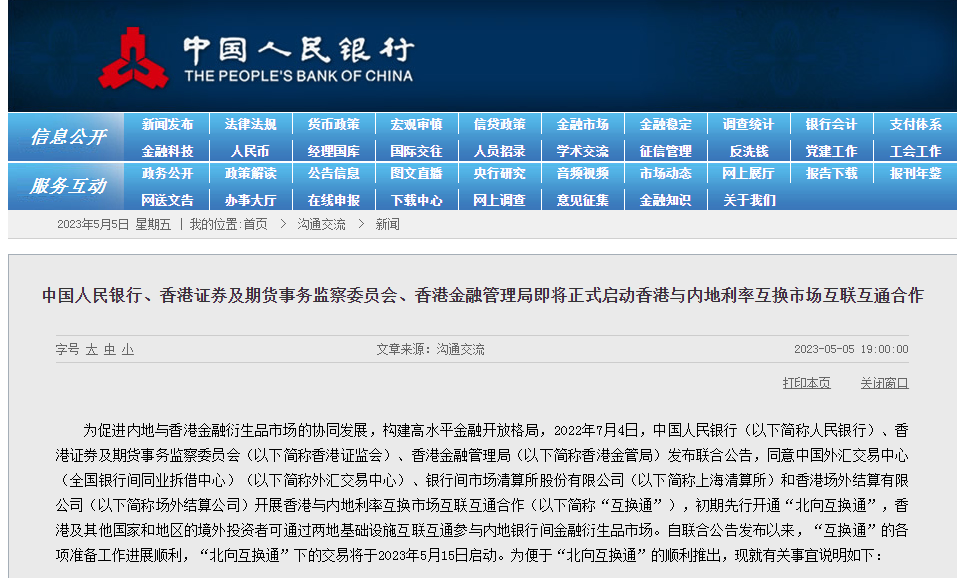Click the timestamp 2023-05-05 19:00:00
Screen dimensions: 957x578
click(x=851, y=349)
